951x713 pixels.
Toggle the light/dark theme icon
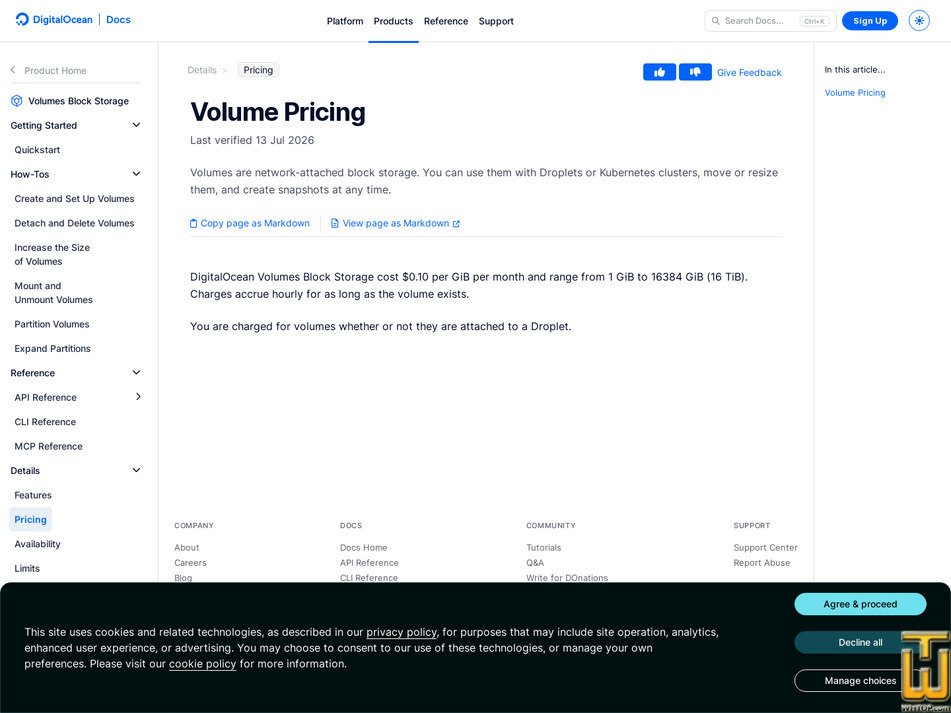[919, 21]
